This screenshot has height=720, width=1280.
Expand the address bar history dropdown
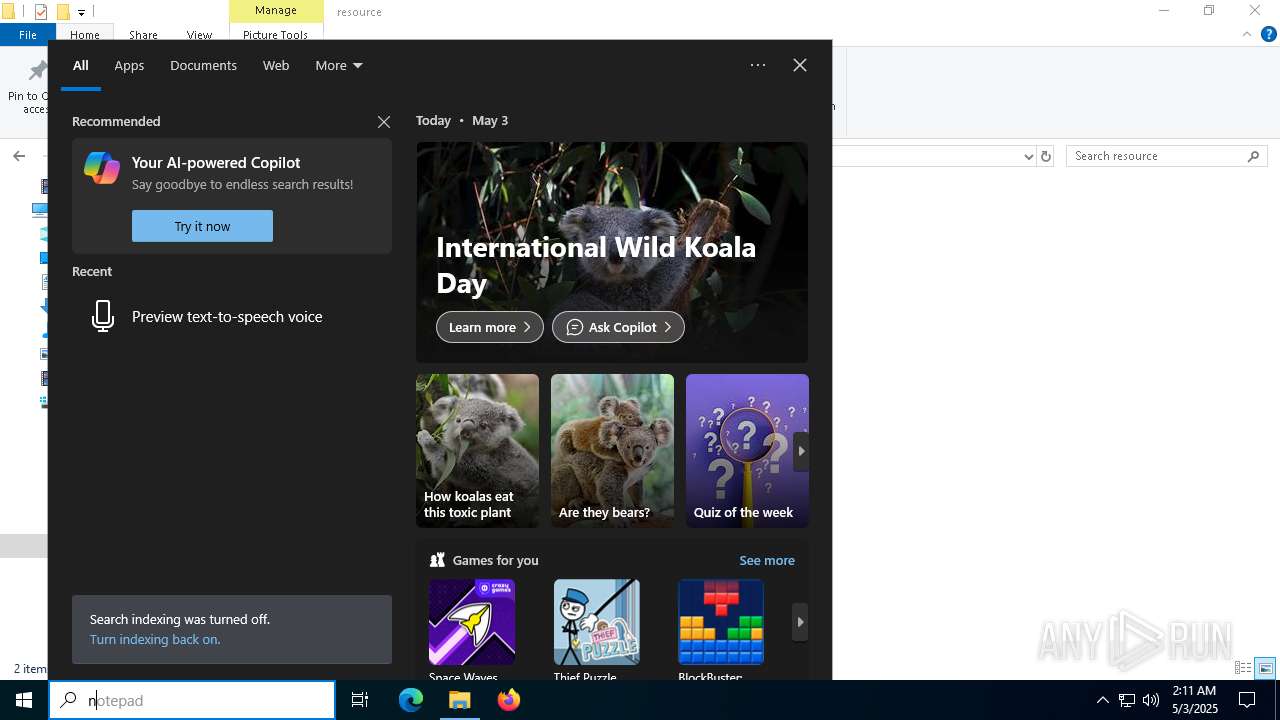[x=1028, y=156]
